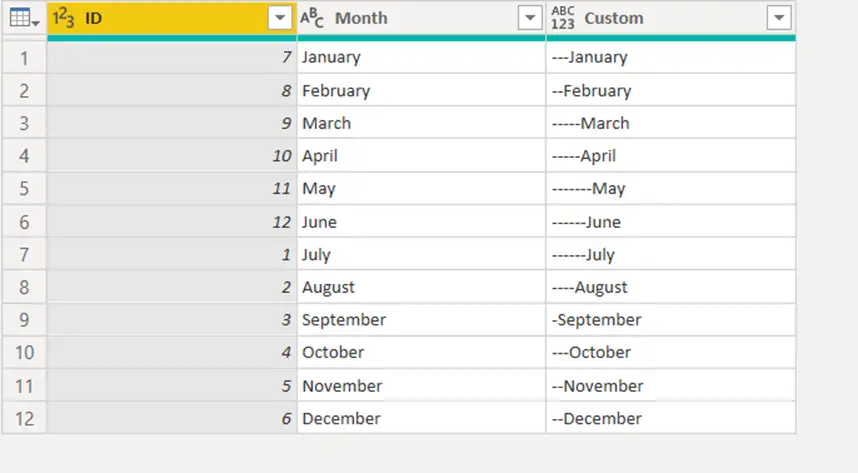Click the Month cell 'September'
Viewport: 858px width, 473px height.
(x=421, y=320)
